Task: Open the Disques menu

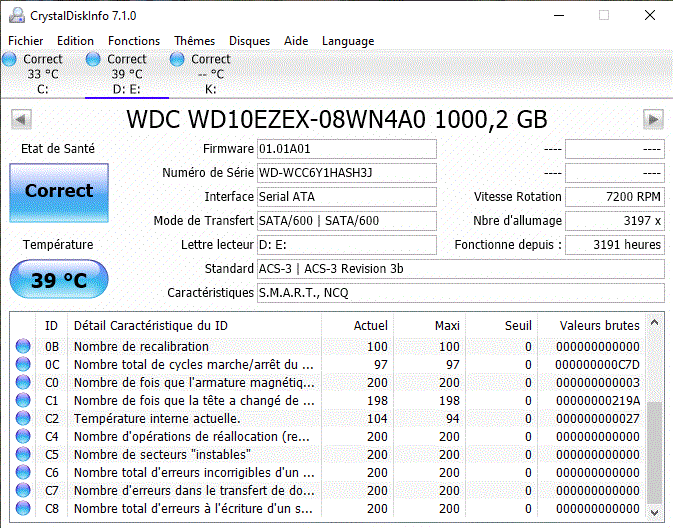Action: [249, 41]
